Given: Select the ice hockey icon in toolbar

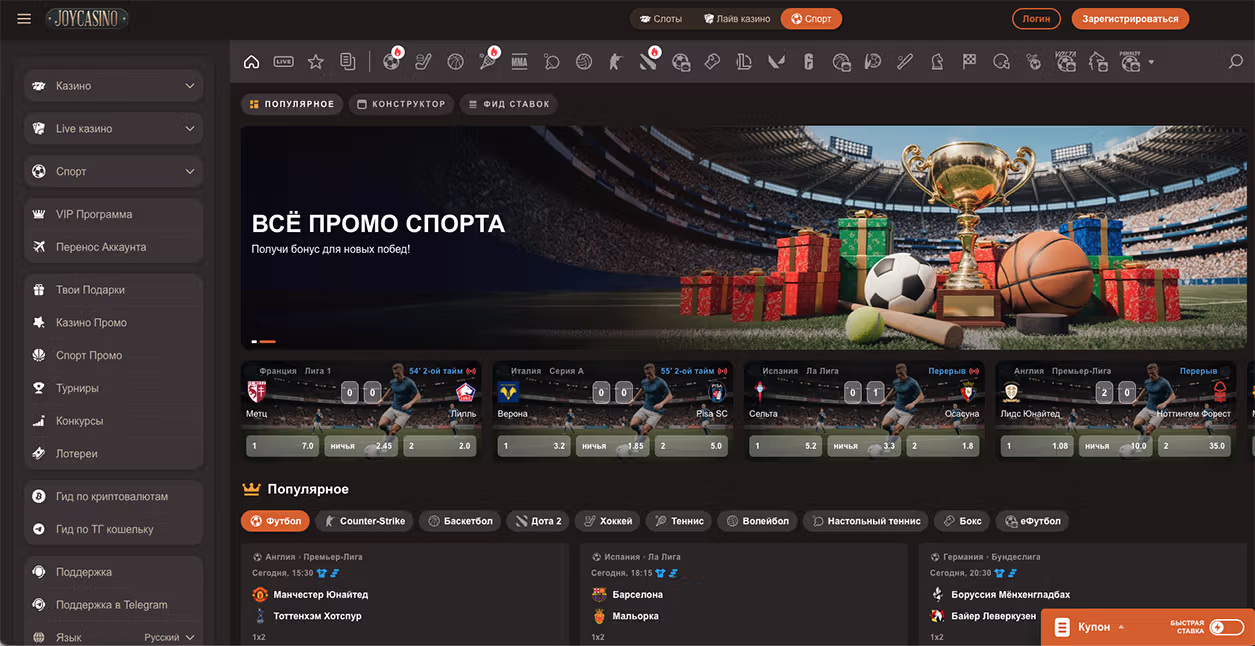Looking at the screenshot, I should tap(423, 62).
